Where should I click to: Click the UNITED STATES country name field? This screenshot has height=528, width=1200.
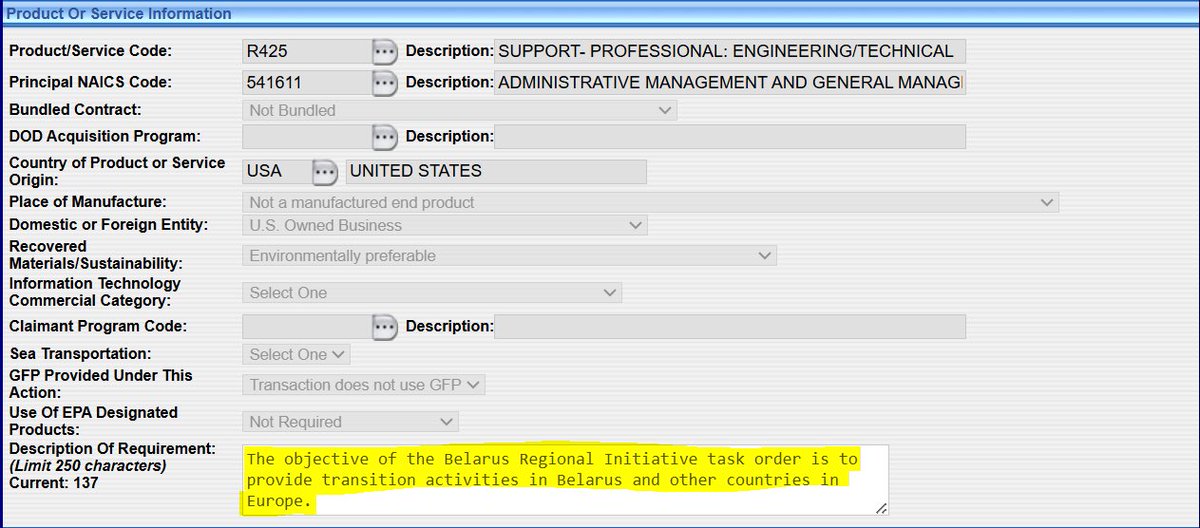[496, 172]
